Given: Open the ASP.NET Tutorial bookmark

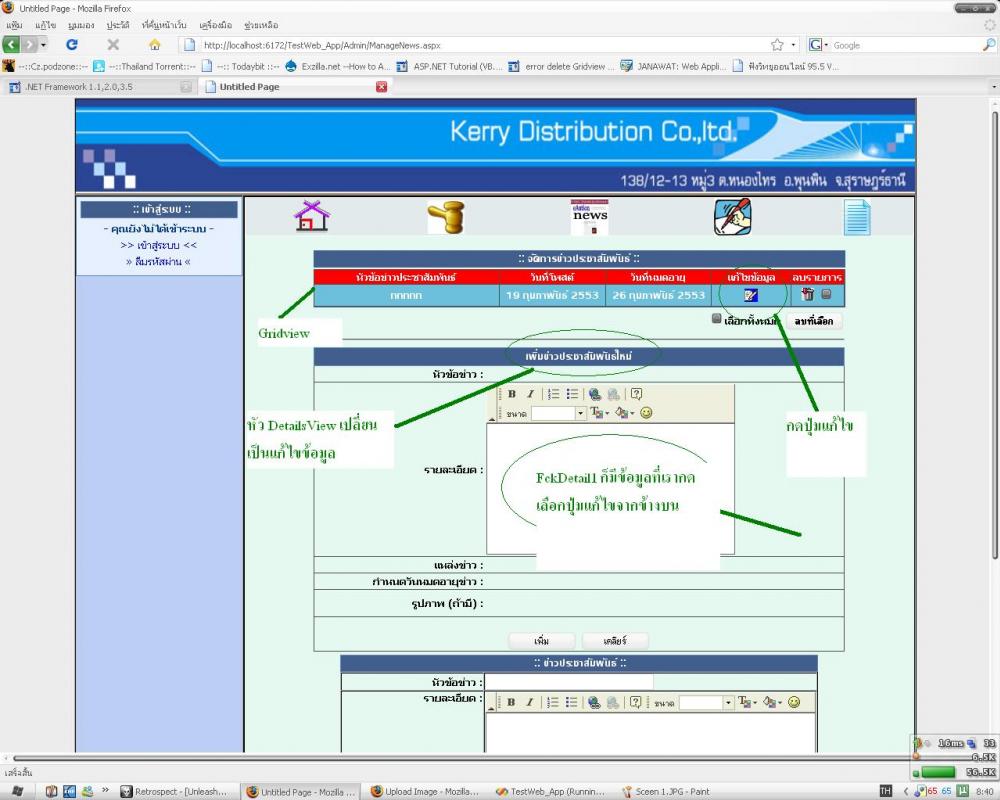Looking at the screenshot, I should coord(449,66).
